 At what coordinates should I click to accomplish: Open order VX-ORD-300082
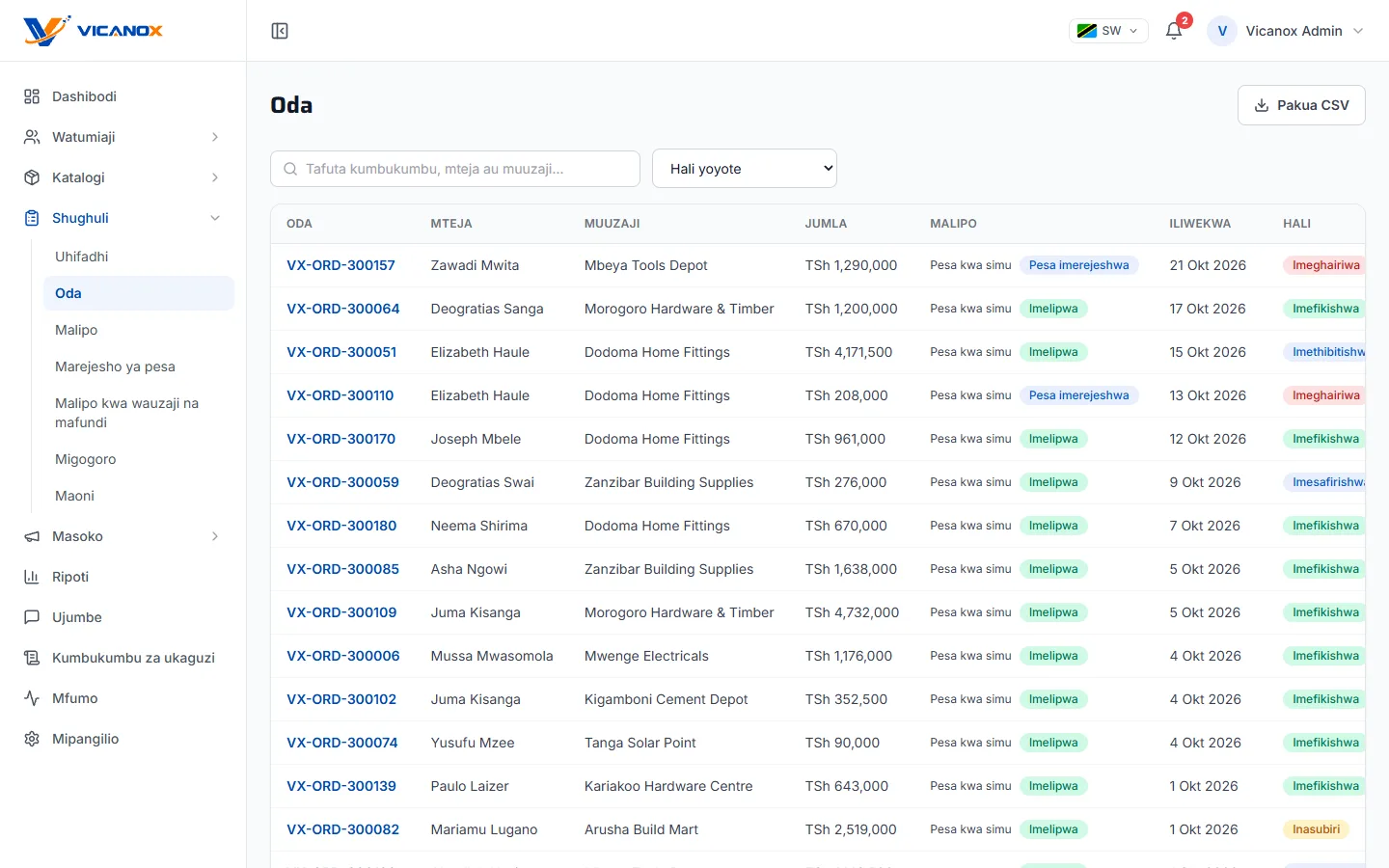point(342,829)
